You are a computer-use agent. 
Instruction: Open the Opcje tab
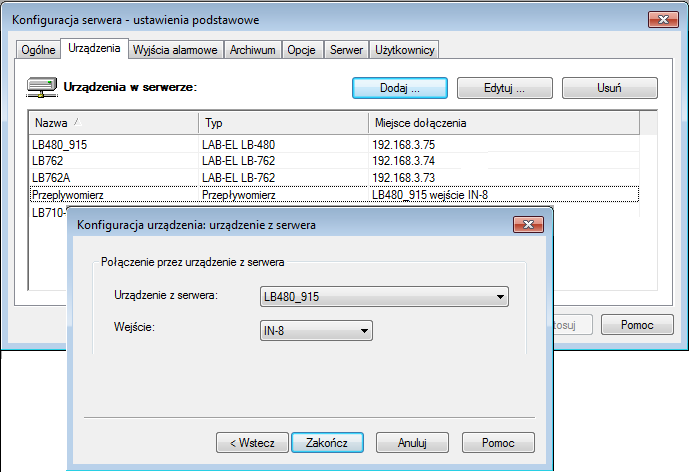[x=303, y=50]
